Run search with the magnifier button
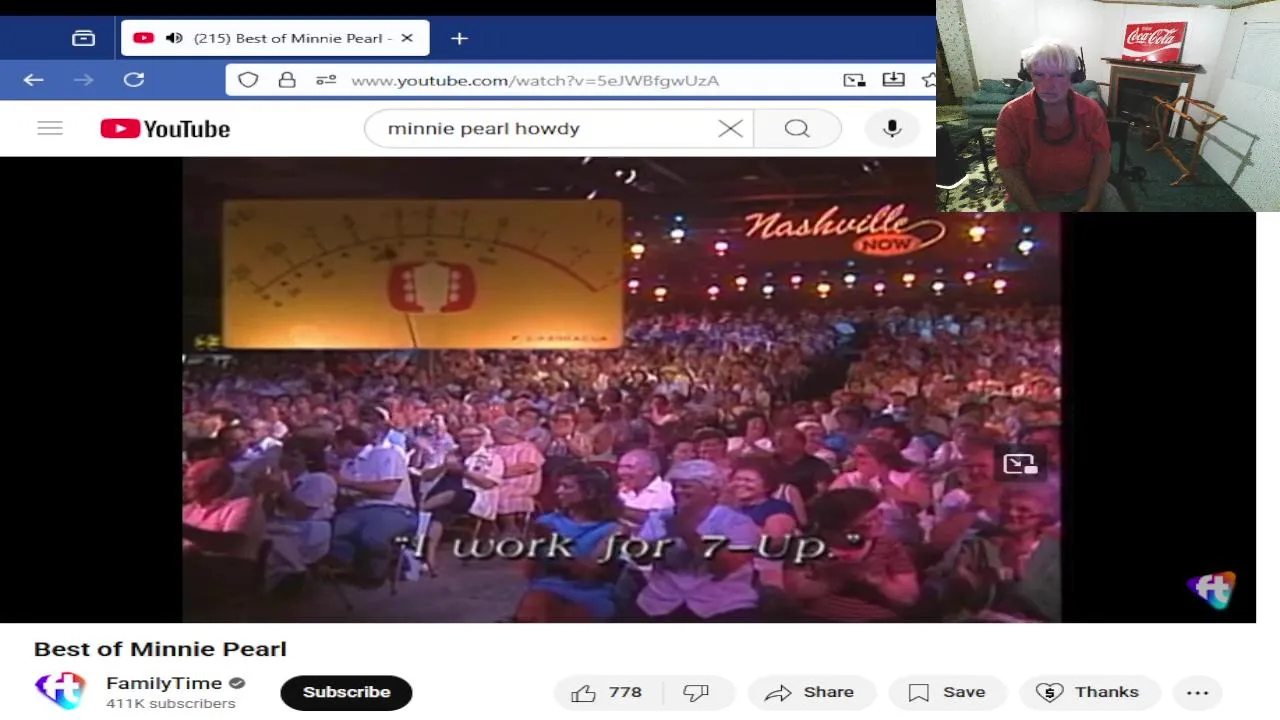The image size is (1280, 720). (797, 128)
